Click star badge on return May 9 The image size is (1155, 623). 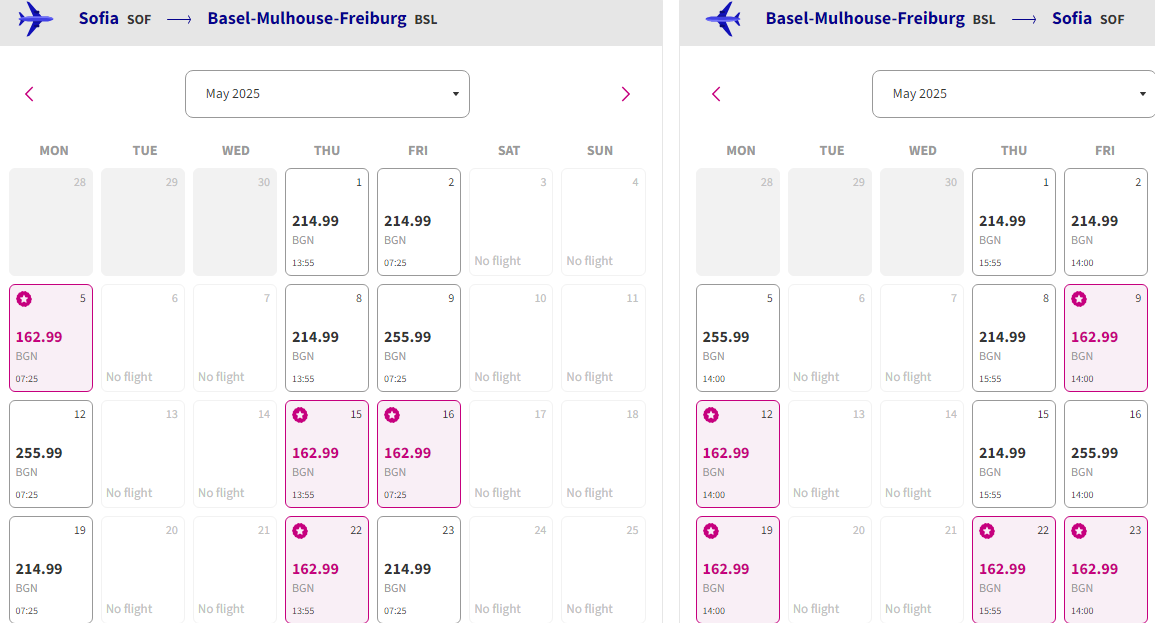point(1079,299)
